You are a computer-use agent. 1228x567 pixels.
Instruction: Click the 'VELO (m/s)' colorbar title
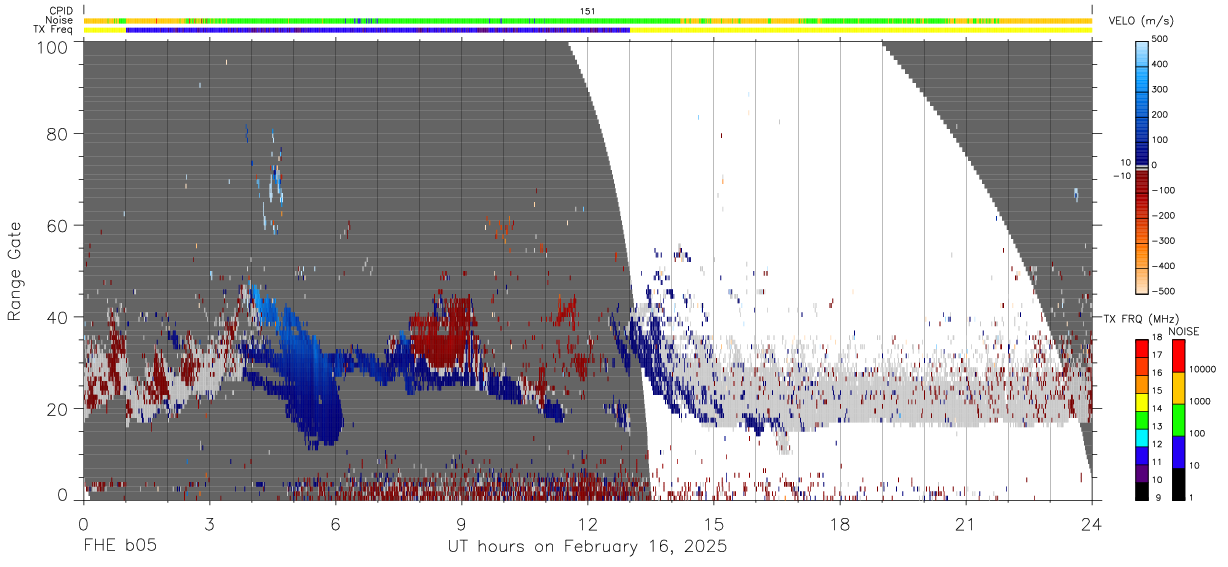(x=1141, y=20)
